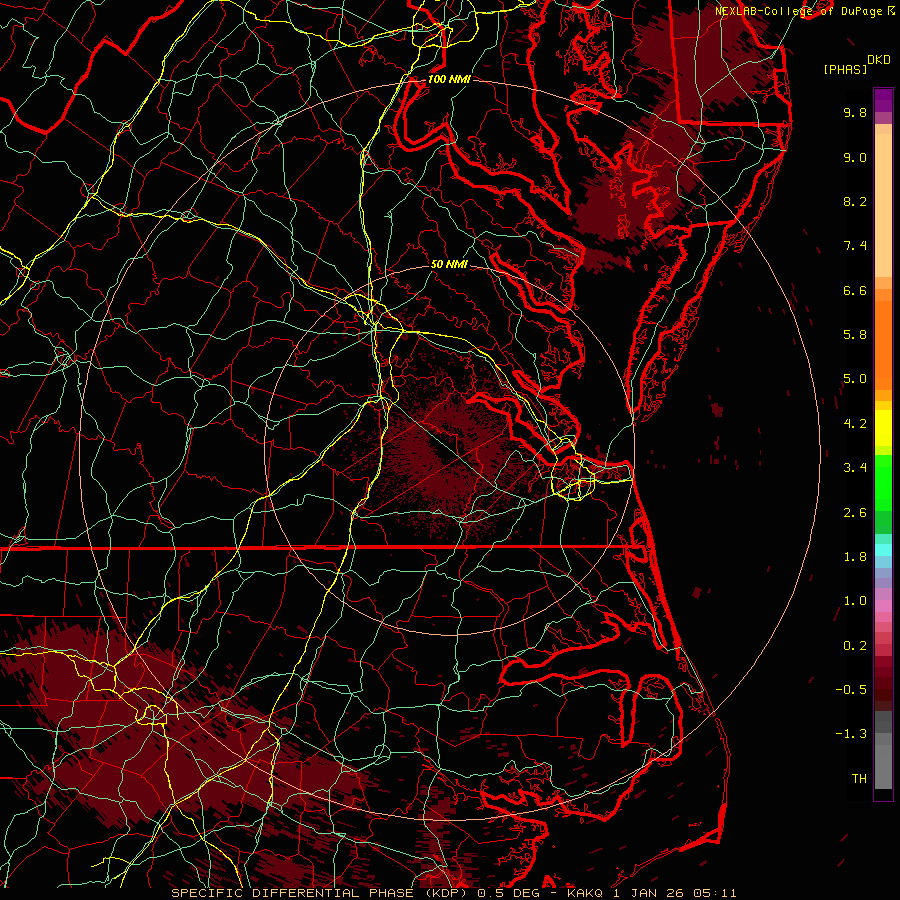Select the 2.6 legend value
Image resolution: width=900 pixels, height=900 pixels.
855,513
